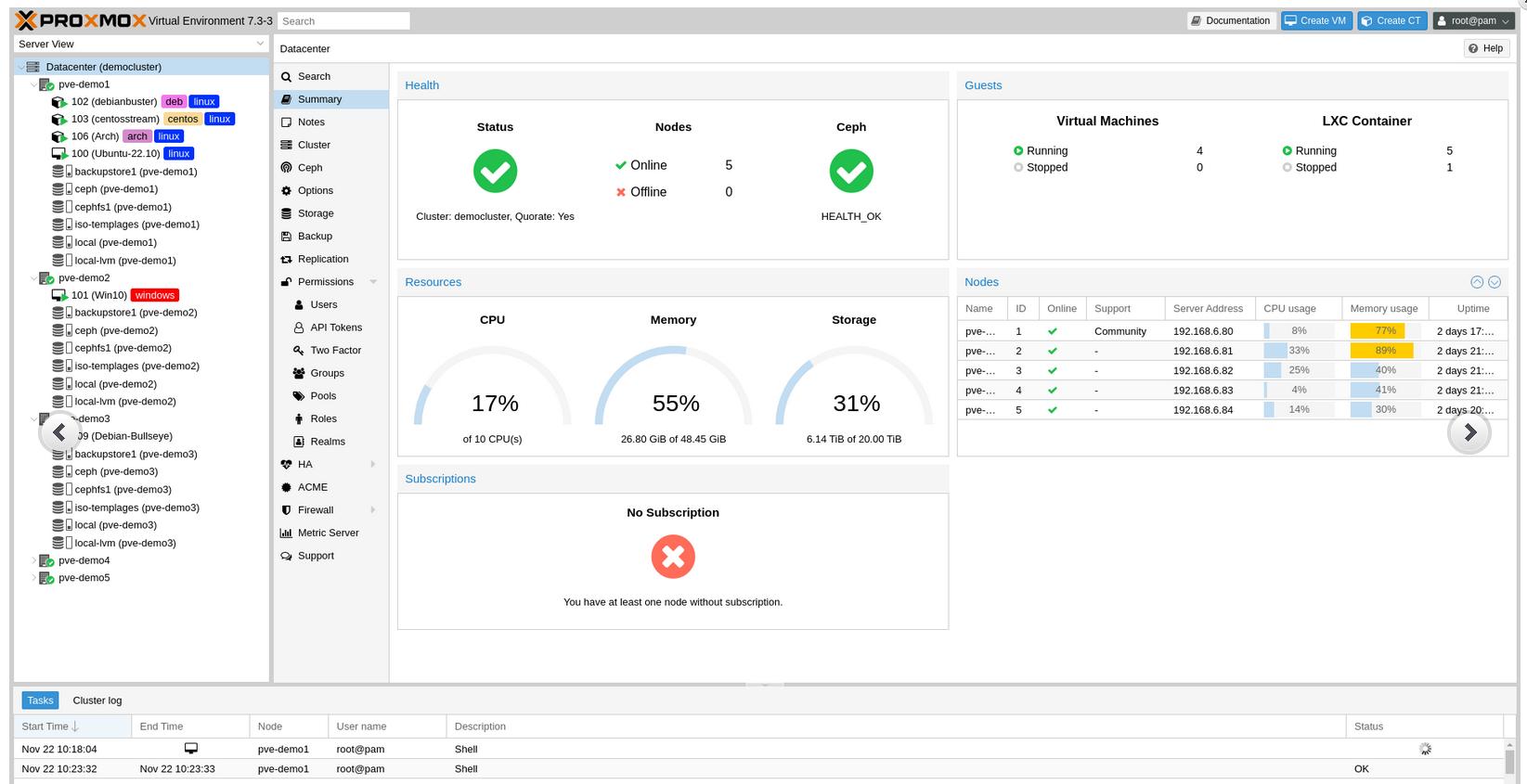Switch to the Tasks tab

[x=40, y=700]
